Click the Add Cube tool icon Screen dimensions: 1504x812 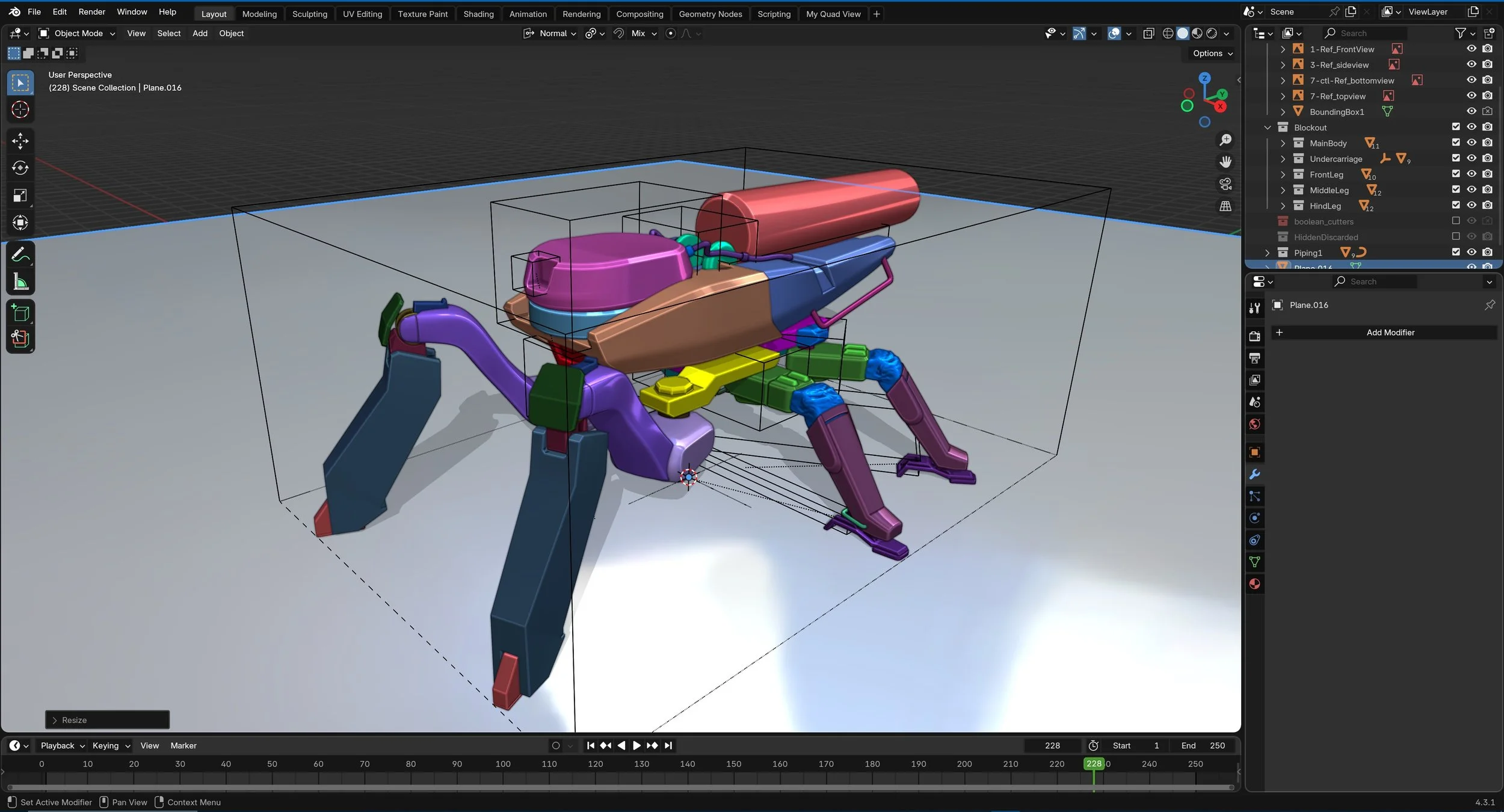(20, 313)
